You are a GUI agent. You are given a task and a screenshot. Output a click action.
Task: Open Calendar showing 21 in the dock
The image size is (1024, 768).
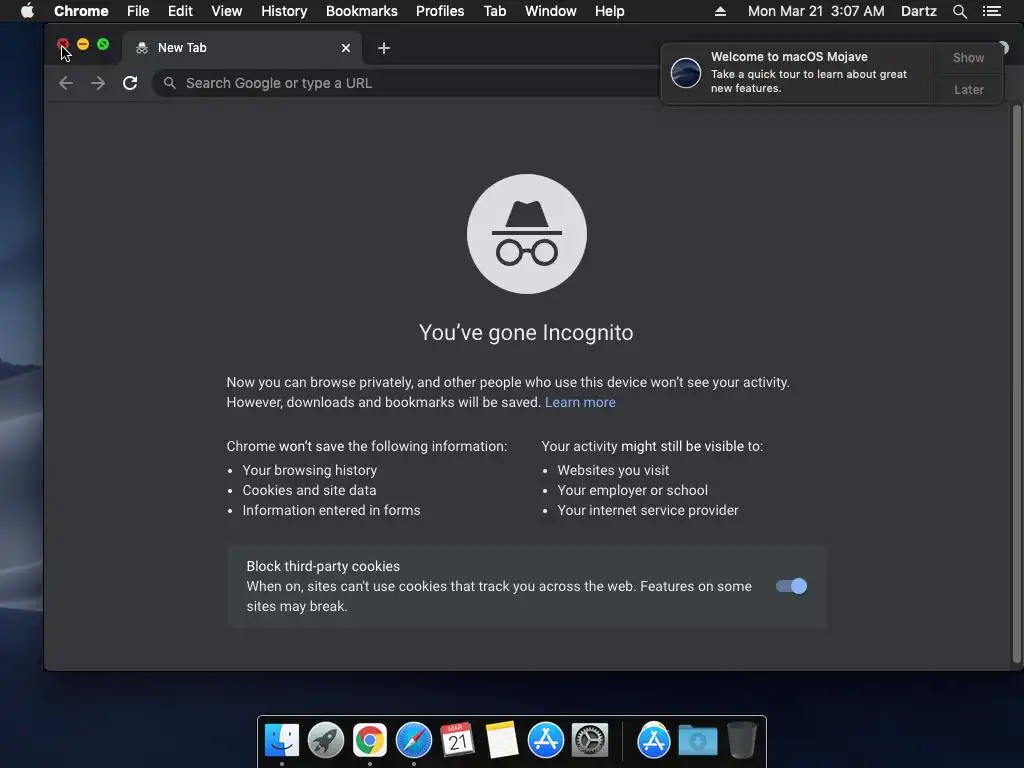(x=457, y=740)
